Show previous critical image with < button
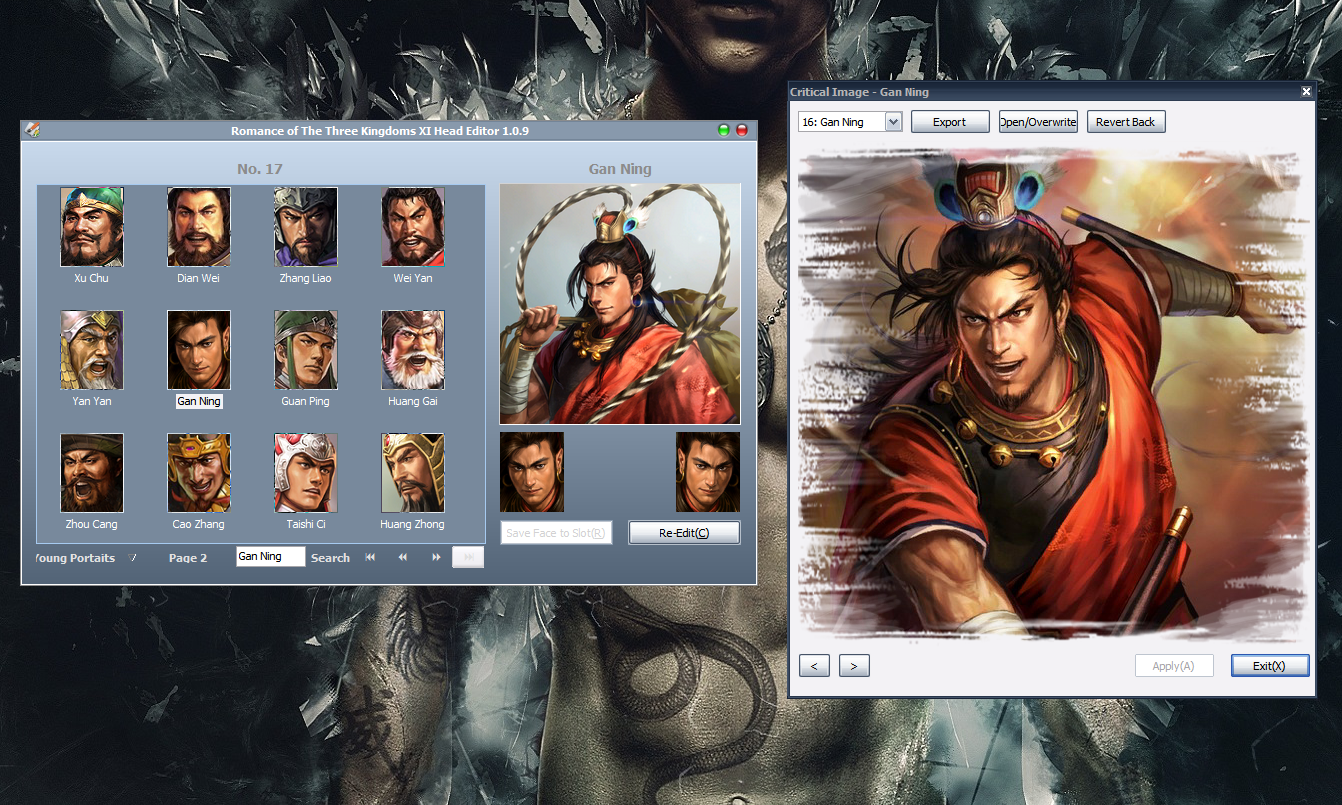Image resolution: width=1342 pixels, height=805 pixels. [x=814, y=666]
